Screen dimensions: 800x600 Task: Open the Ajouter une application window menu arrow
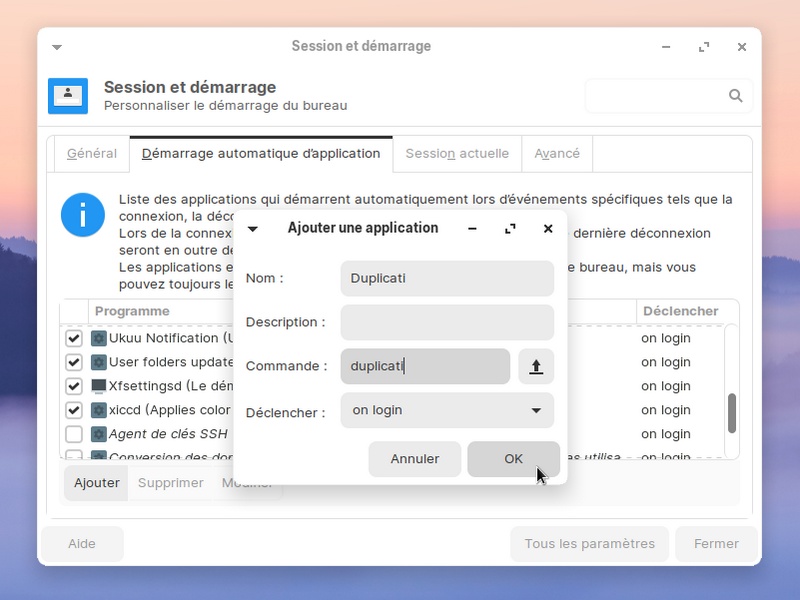[x=253, y=229]
